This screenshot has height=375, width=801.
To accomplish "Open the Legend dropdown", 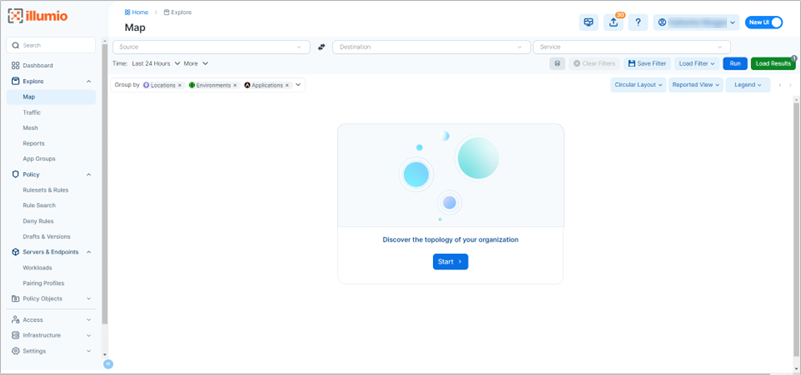I will point(748,85).
